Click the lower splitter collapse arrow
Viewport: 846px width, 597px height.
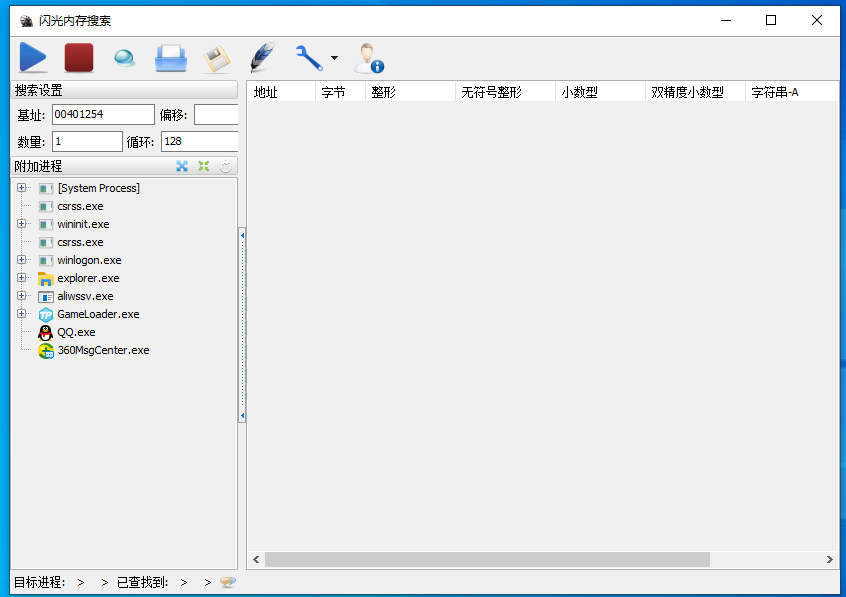point(242,416)
